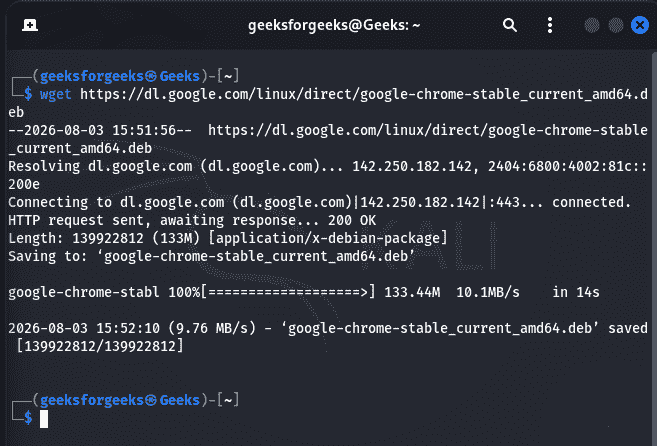
Task: Click the Length 139922812 (133M) line
Action: 228,239
